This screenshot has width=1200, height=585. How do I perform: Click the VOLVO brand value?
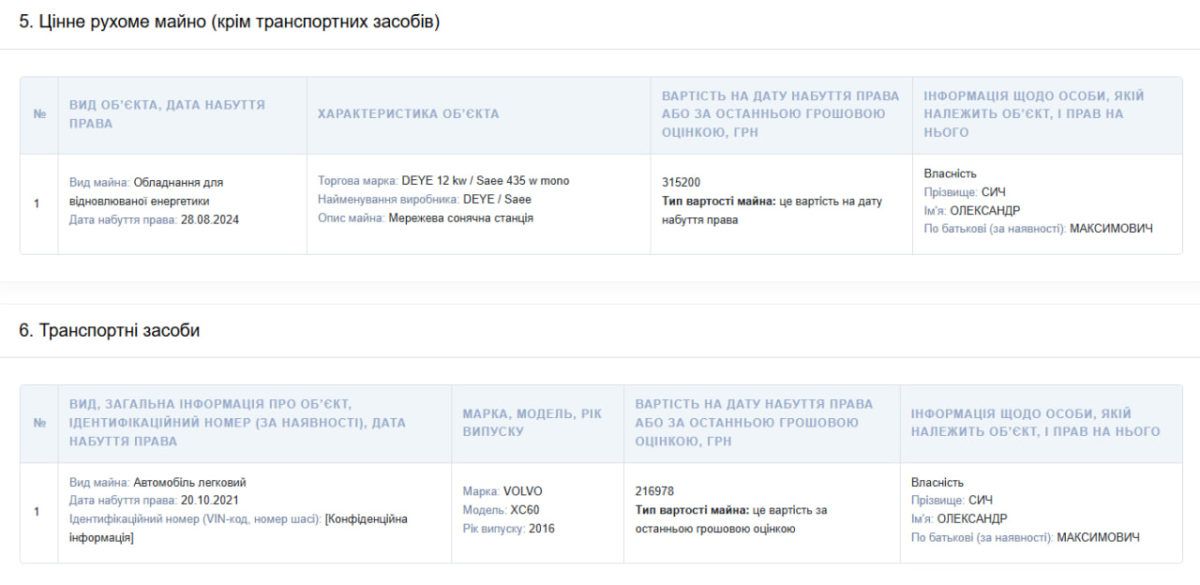[522, 491]
